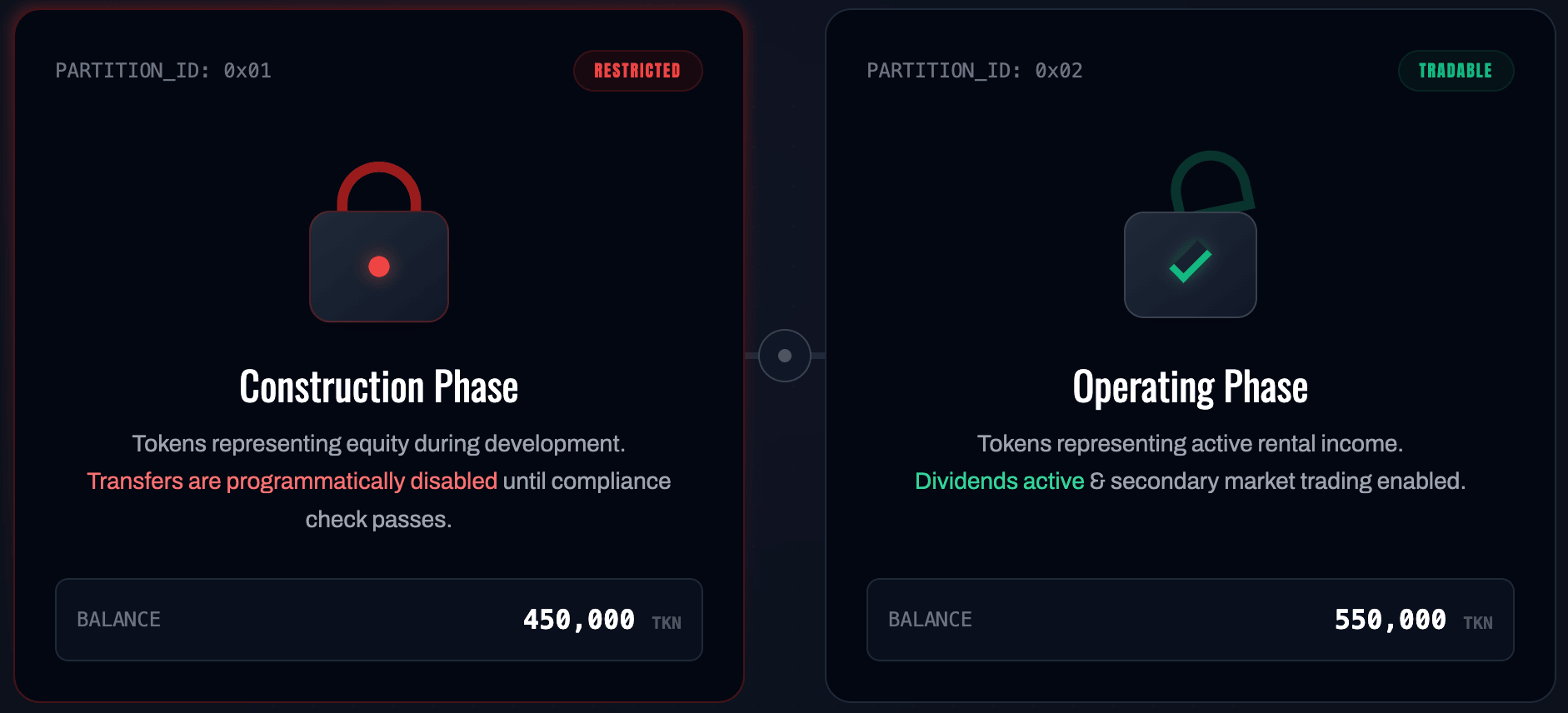Image resolution: width=1568 pixels, height=713 pixels.
Task: Click the BALANCE field on the Operating card
Action: click(931, 620)
